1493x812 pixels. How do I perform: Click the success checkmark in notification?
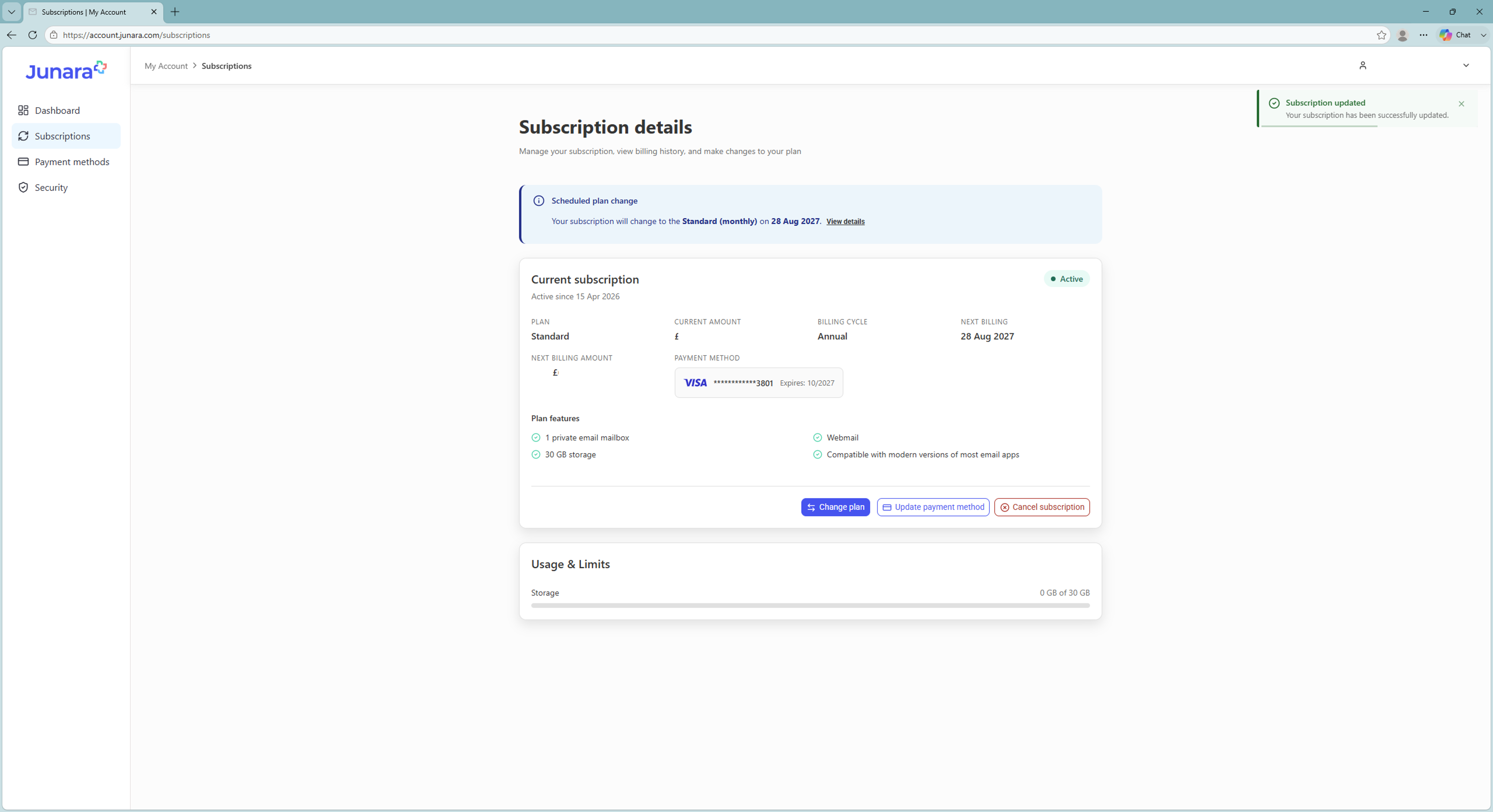tap(1274, 103)
